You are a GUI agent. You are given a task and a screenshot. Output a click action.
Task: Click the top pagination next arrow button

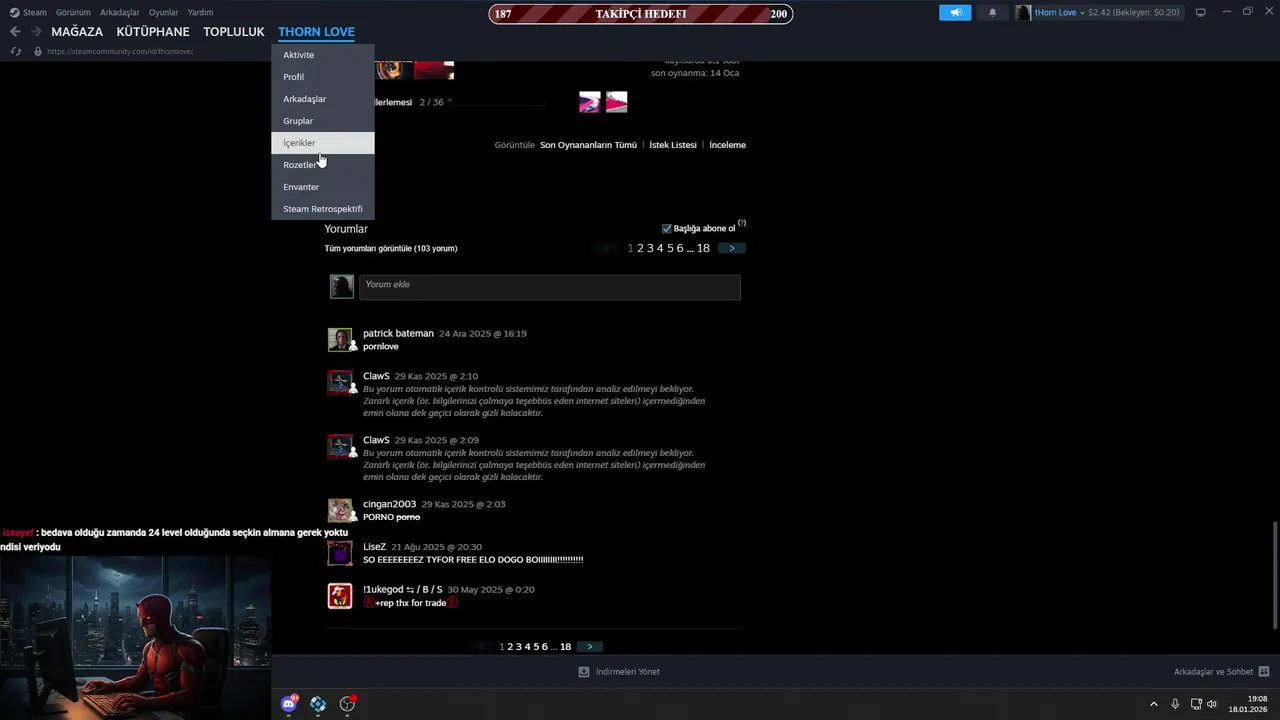732,248
